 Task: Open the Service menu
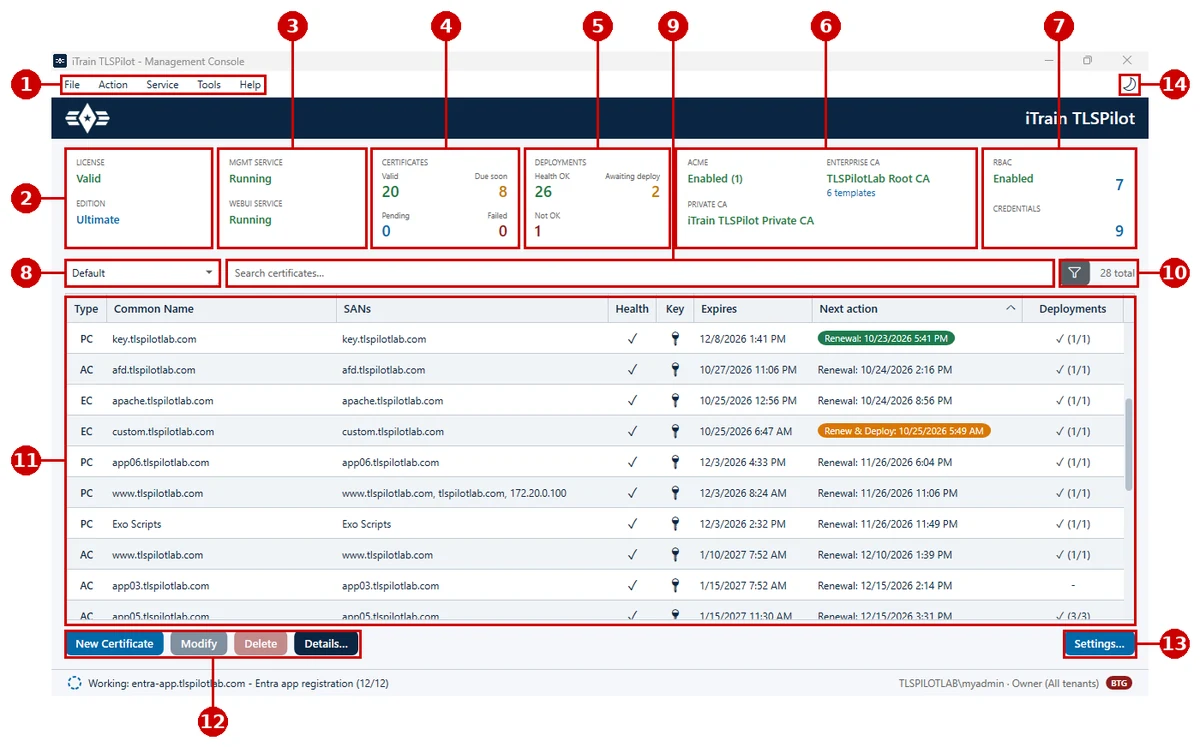[163, 85]
